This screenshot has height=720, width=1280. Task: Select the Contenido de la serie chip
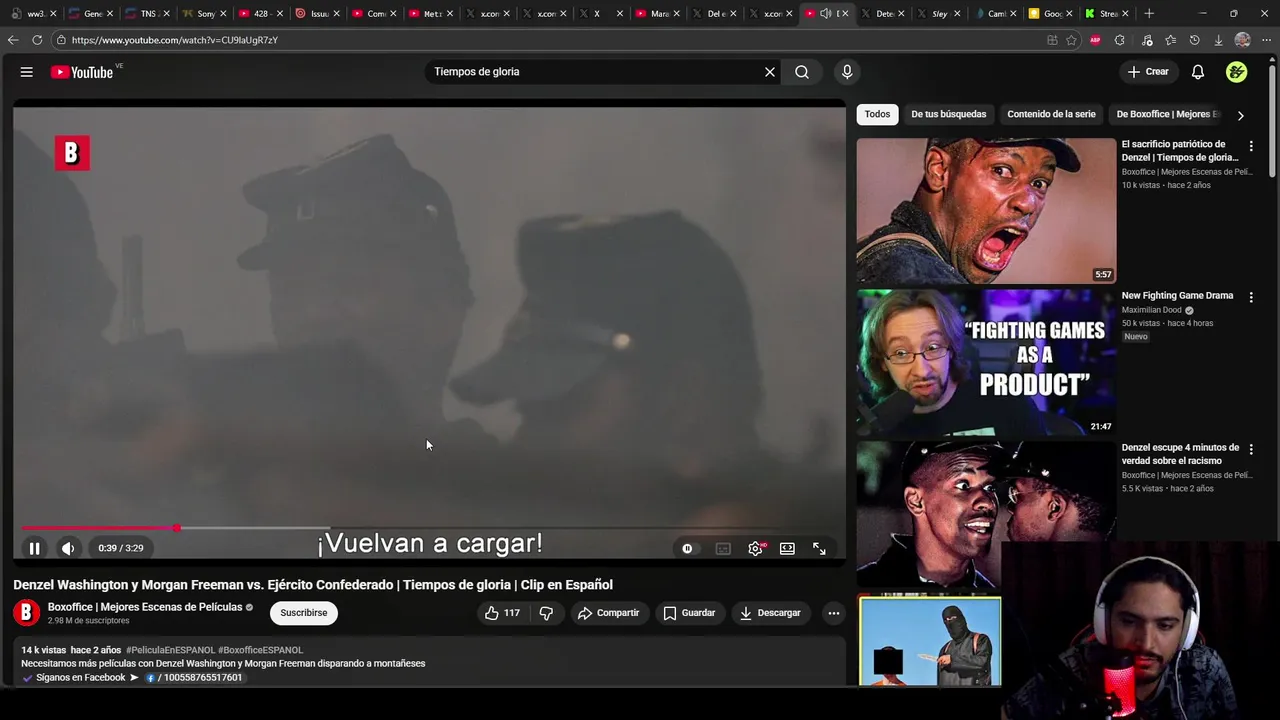(1051, 114)
